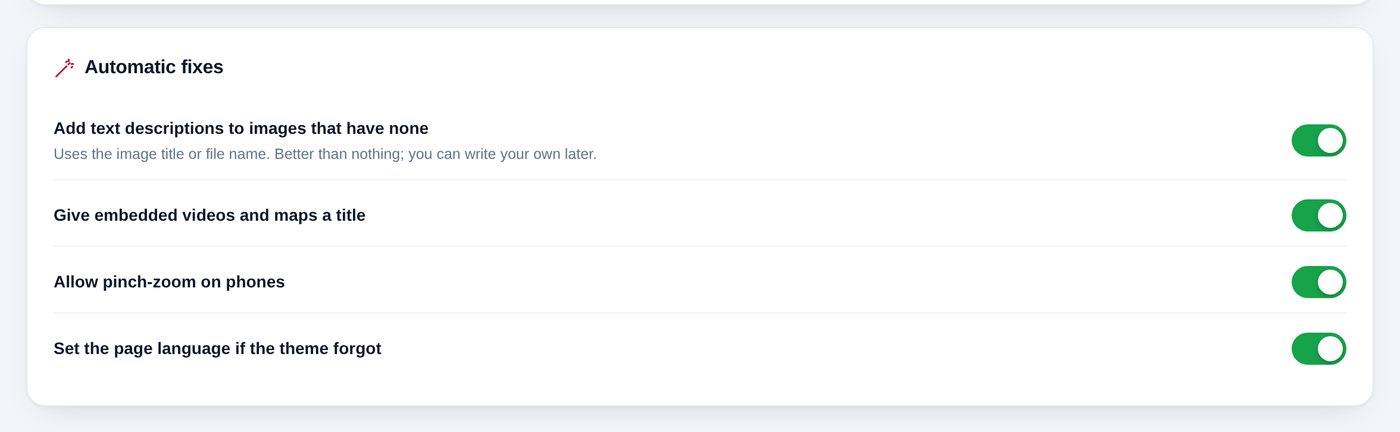Click the gray page background below the Automatic fixes card
1400x432 pixels.
point(700,420)
